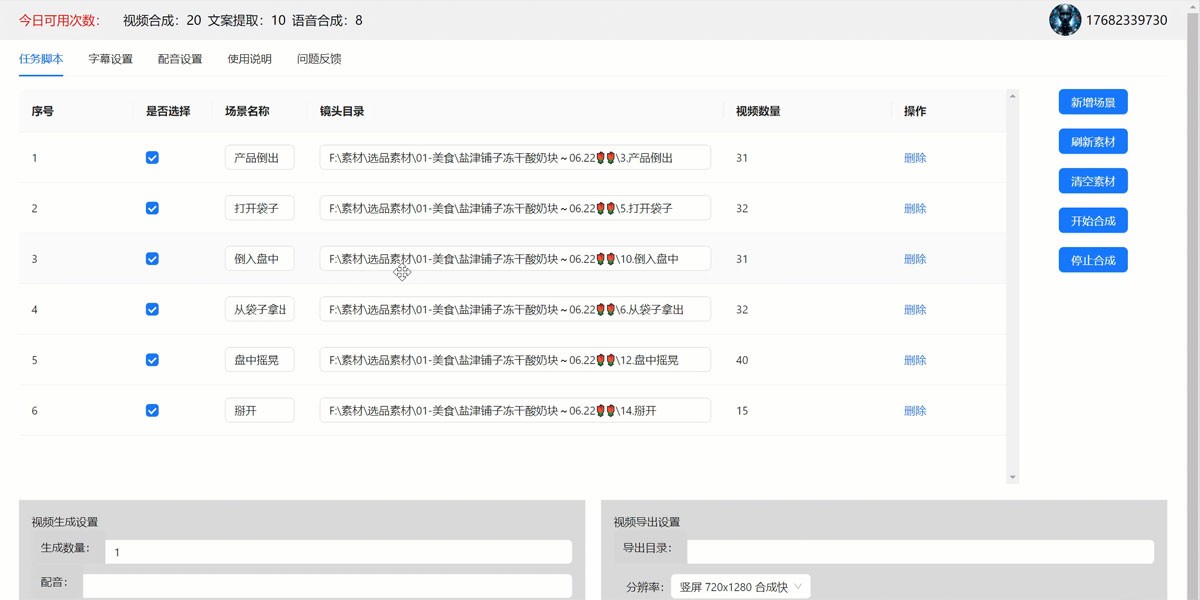Image resolution: width=1200 pixels, height=600 pixels.
Task: Click the 生成数量 input field
Action: pos(338,552)
